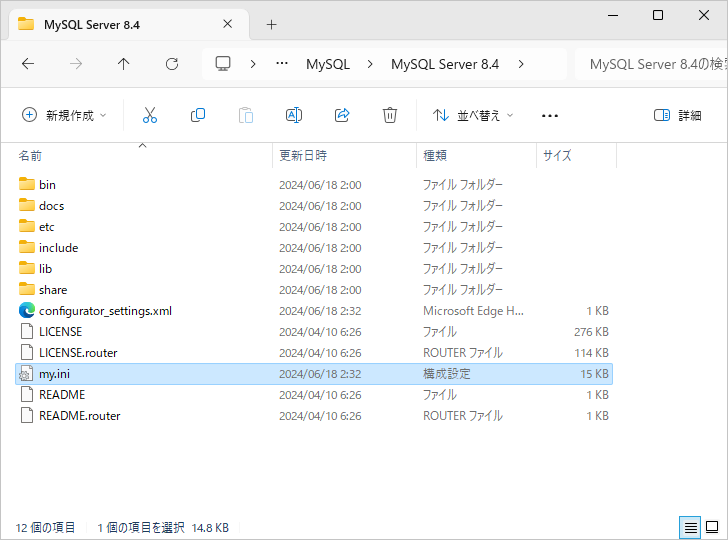Click the Cut scissors icon

pyautogui.click(x=150, y=115)
